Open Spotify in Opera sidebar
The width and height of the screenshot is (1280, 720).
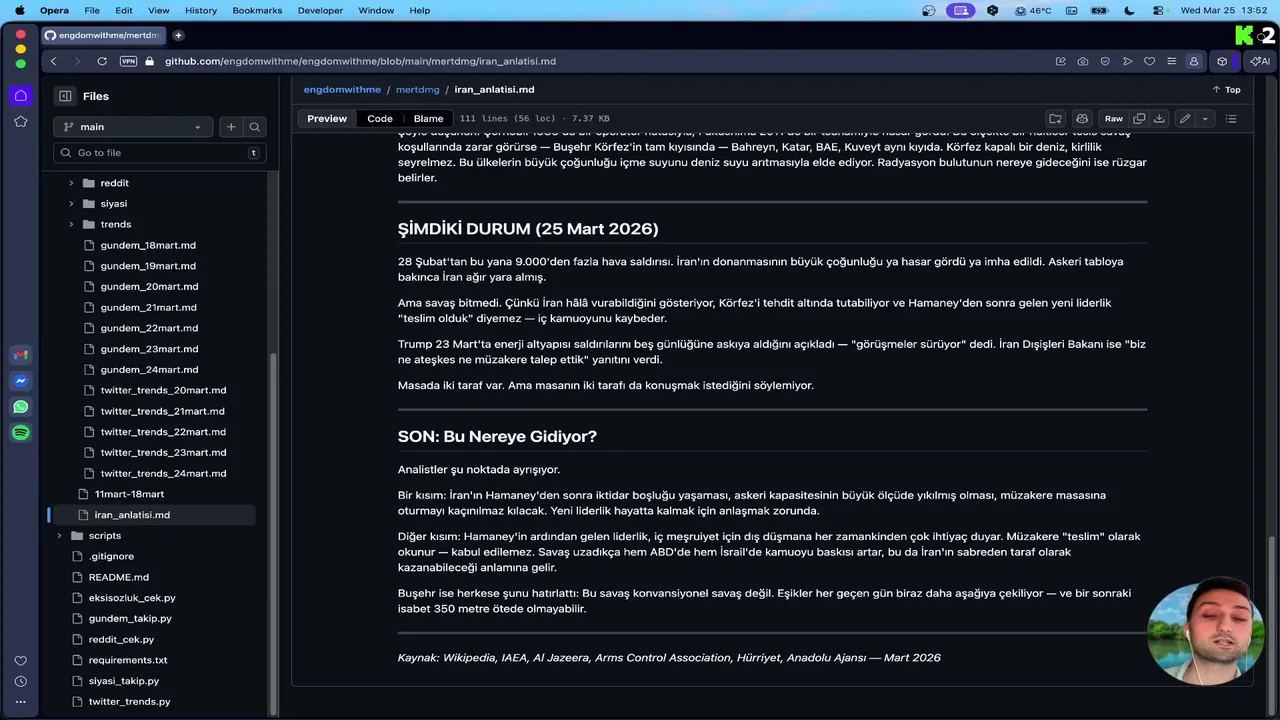(x=20, y=433)
